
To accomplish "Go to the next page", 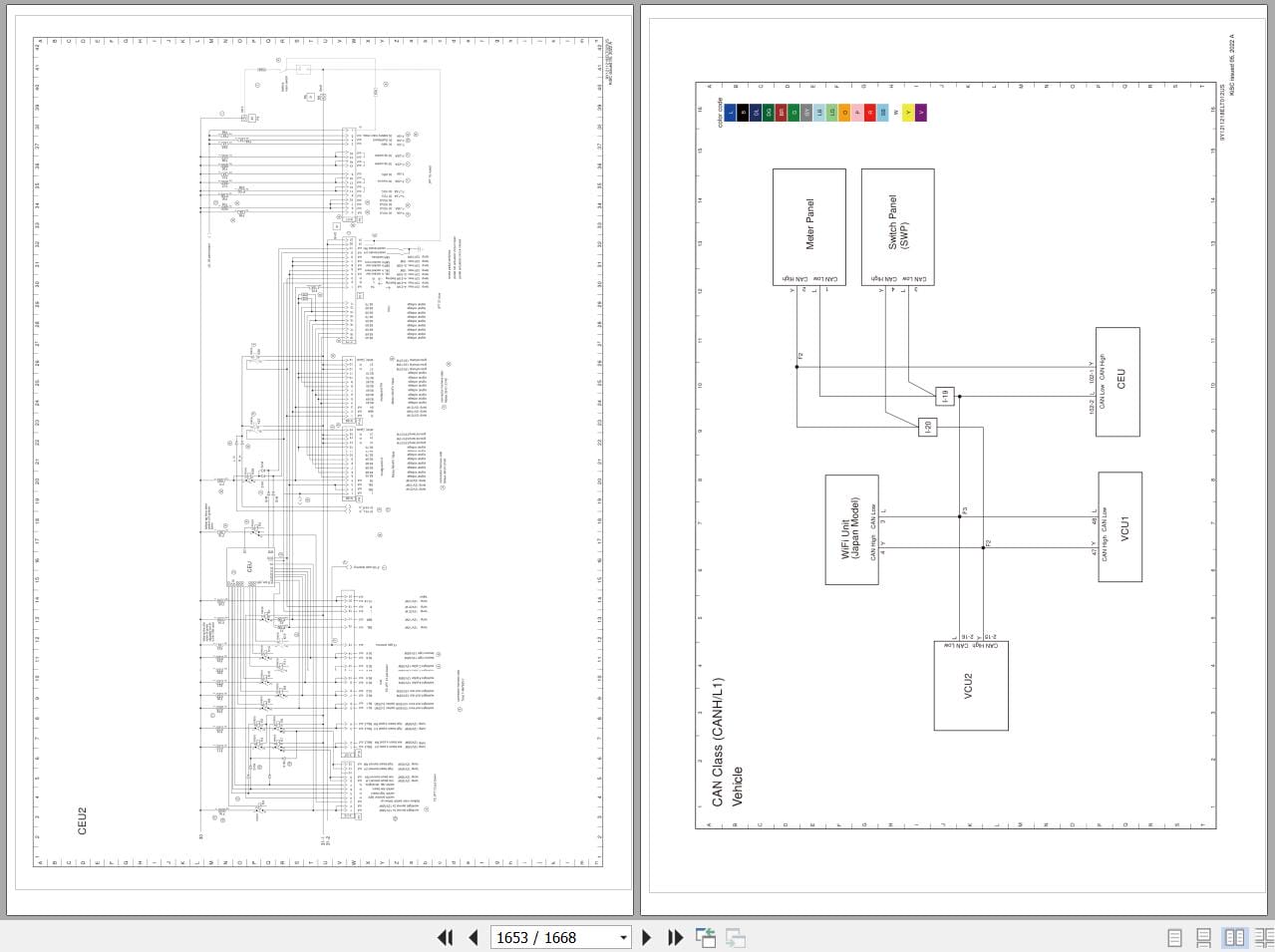I will 647,937.
